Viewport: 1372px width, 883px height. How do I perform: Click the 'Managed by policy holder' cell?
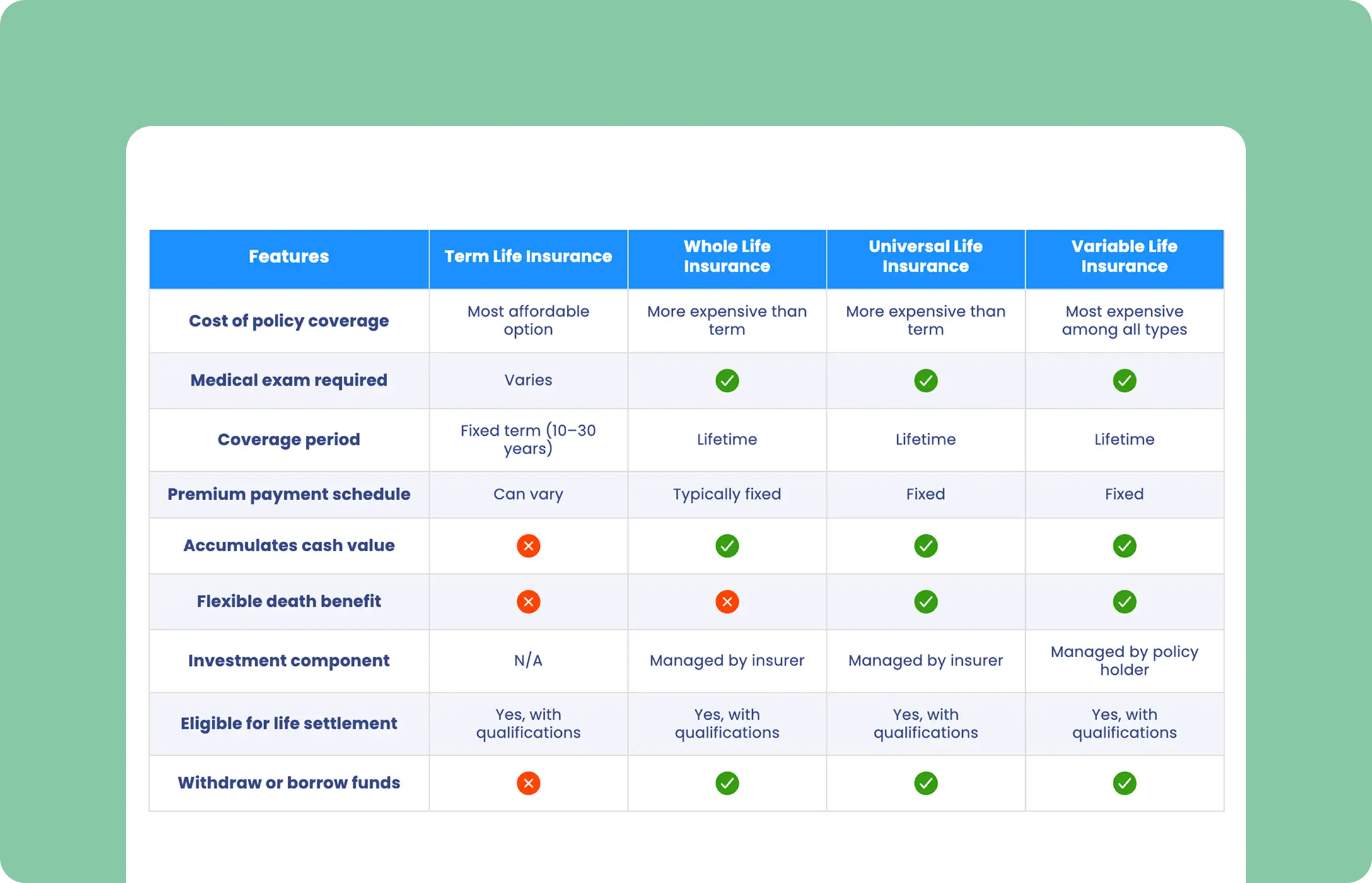tap(1124, 660)
